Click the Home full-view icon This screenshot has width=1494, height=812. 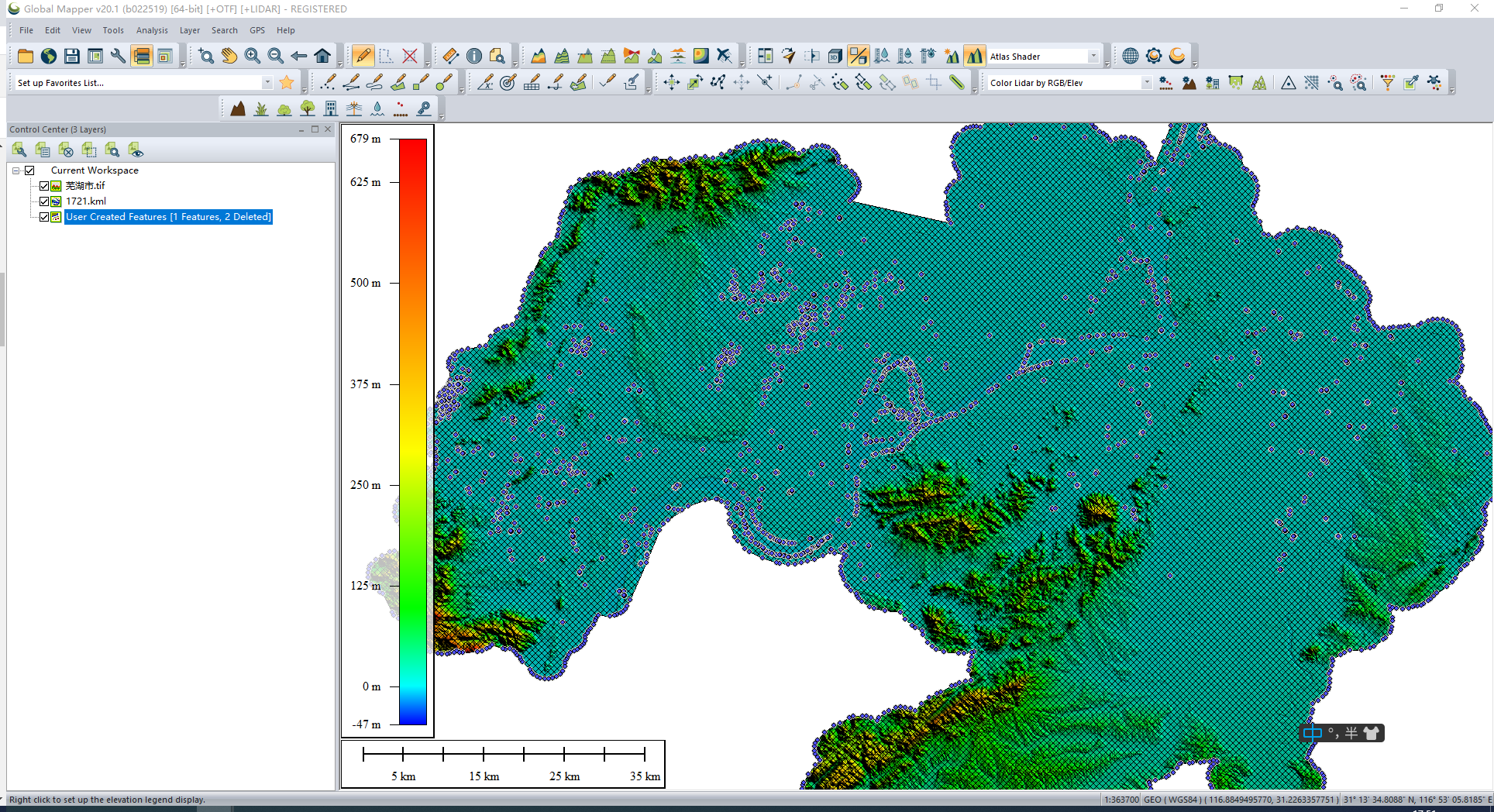322,56
